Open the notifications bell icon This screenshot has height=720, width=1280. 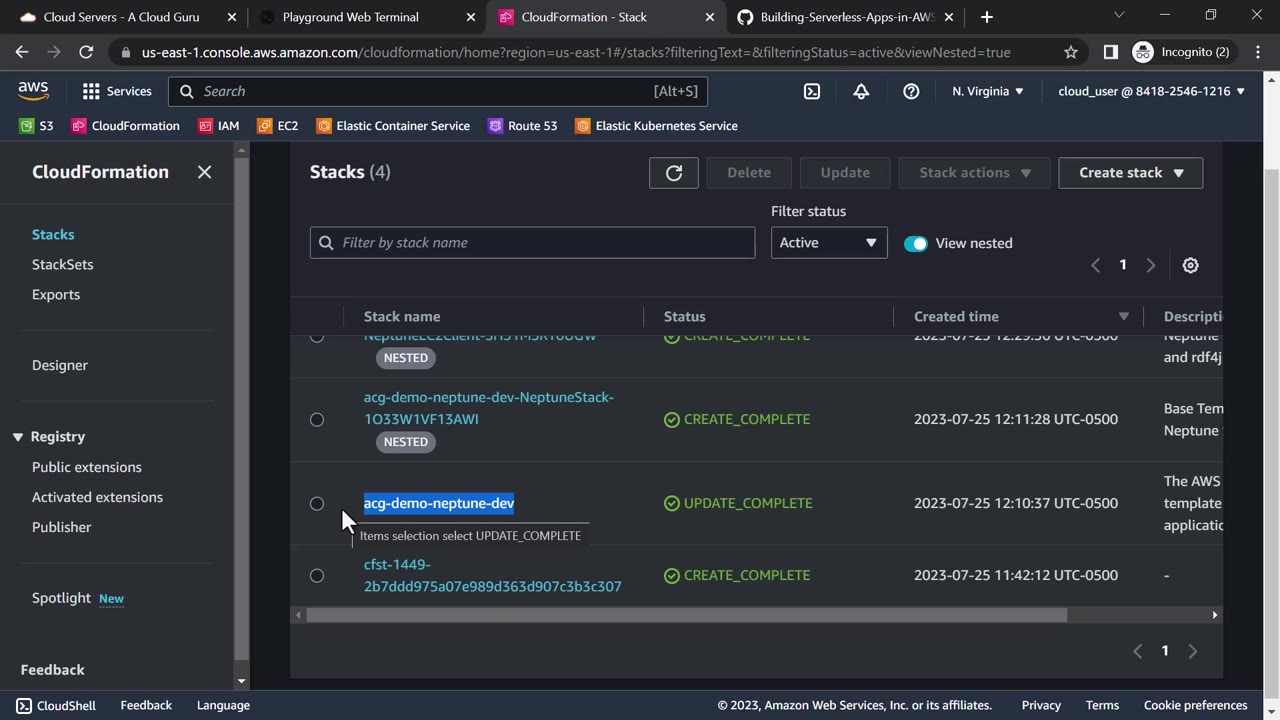pyautogui.click(x=861, y=91)
